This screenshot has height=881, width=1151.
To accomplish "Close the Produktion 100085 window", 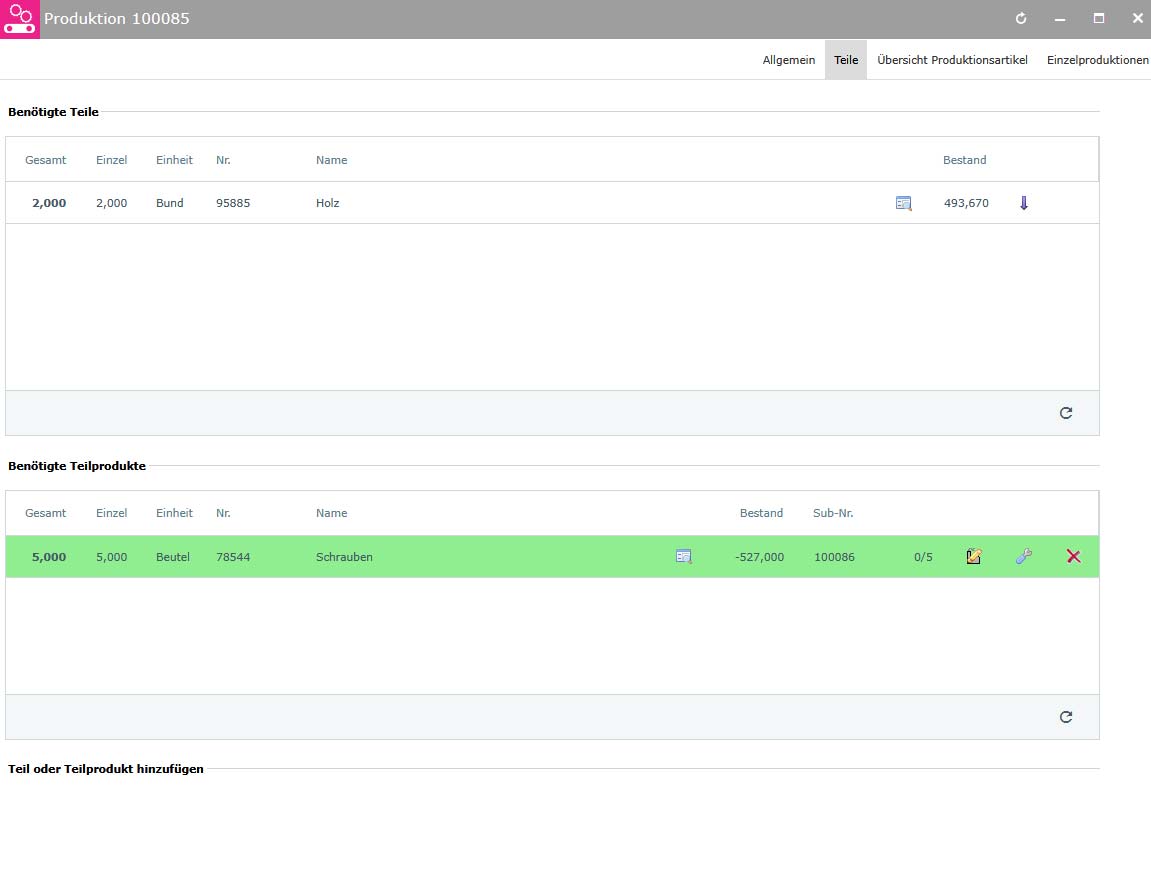I will [x=1137, y=18].
